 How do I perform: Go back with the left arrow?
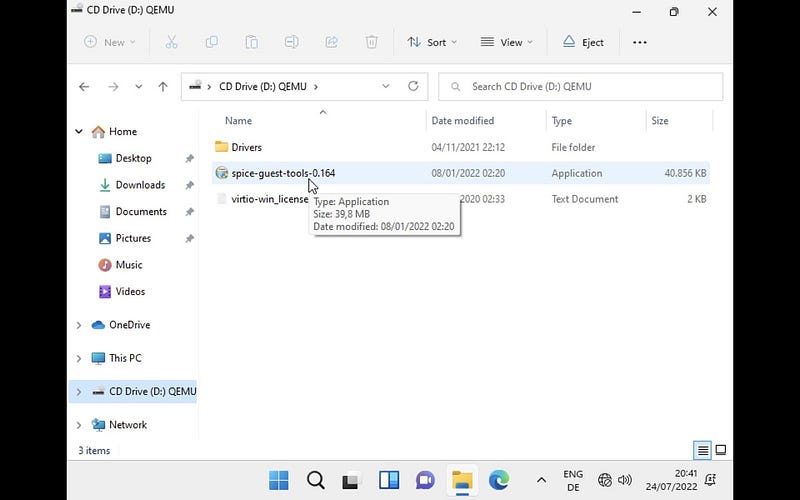pos(84,87)
